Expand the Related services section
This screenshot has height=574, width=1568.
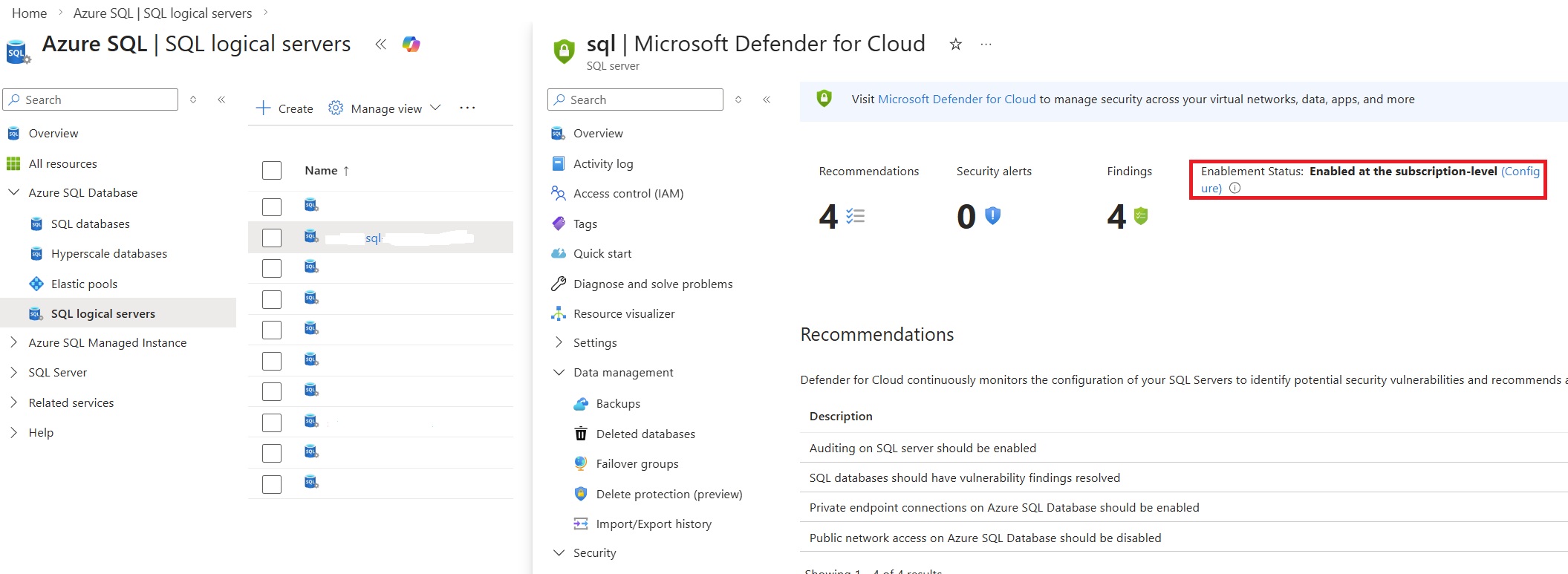[13, 402]
